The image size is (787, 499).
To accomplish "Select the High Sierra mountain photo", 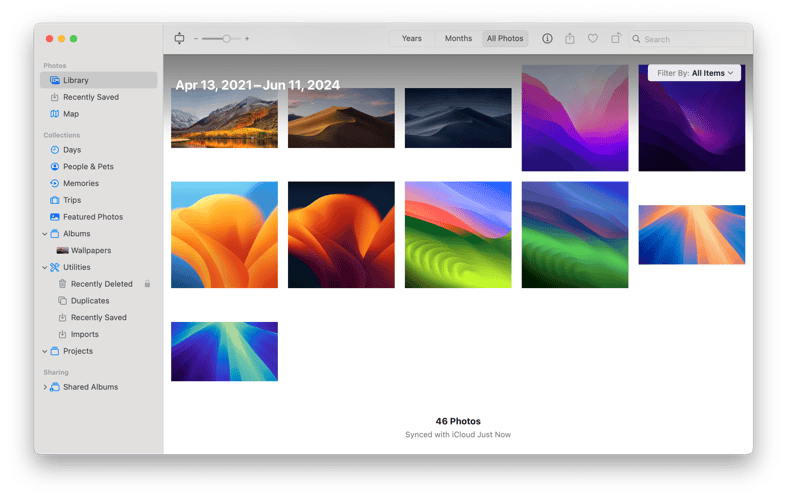I will tap(224, 118).
